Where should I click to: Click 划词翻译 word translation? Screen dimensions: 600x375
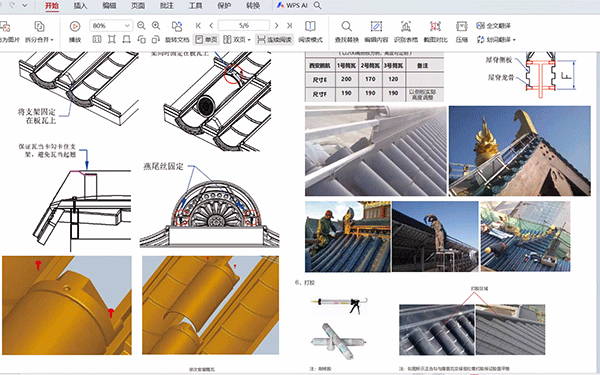494,39
